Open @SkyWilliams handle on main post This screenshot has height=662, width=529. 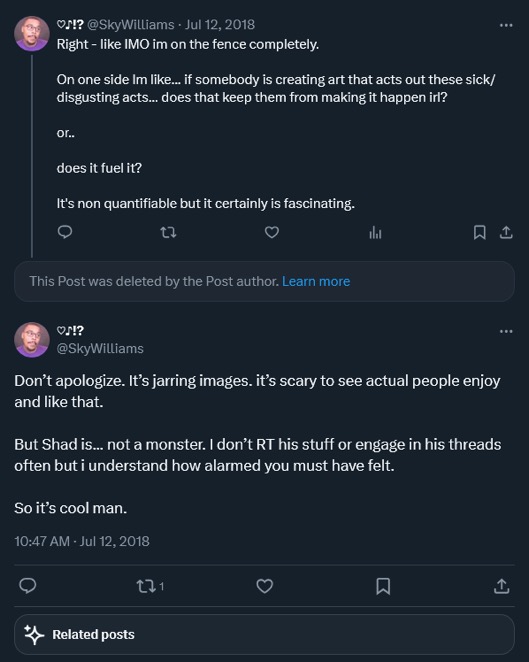(100, 349)
